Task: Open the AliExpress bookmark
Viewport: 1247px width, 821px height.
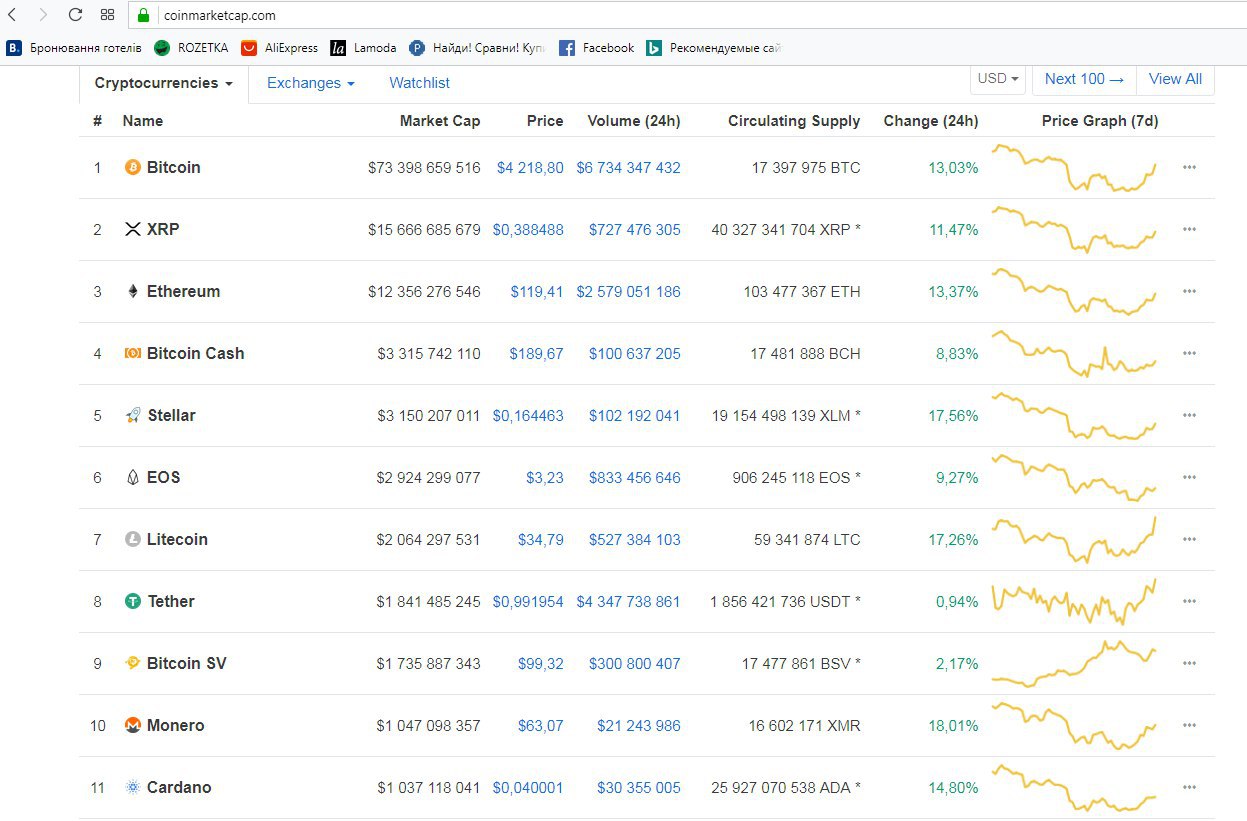Action: [279, 47]
